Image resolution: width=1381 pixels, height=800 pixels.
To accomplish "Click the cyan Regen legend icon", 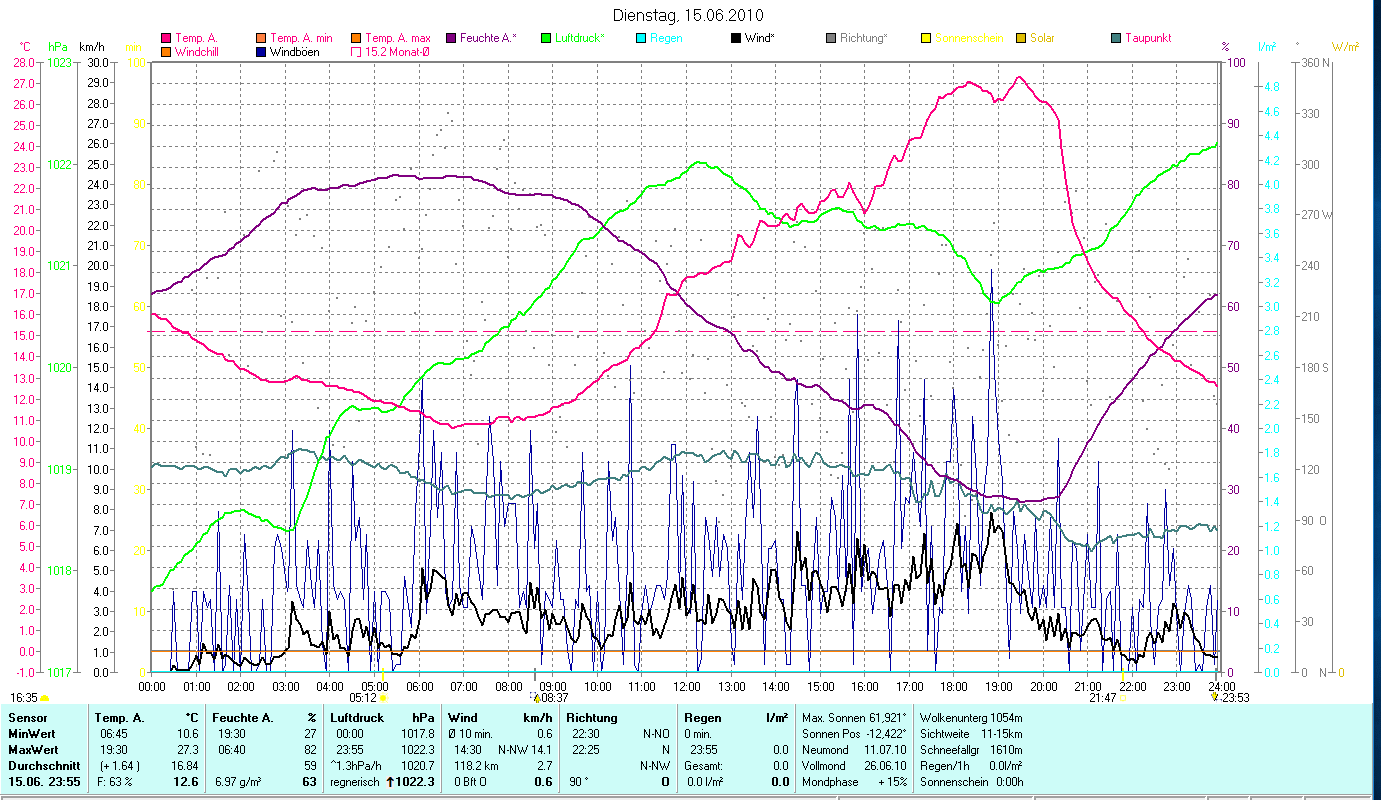I will click(641, 38).
